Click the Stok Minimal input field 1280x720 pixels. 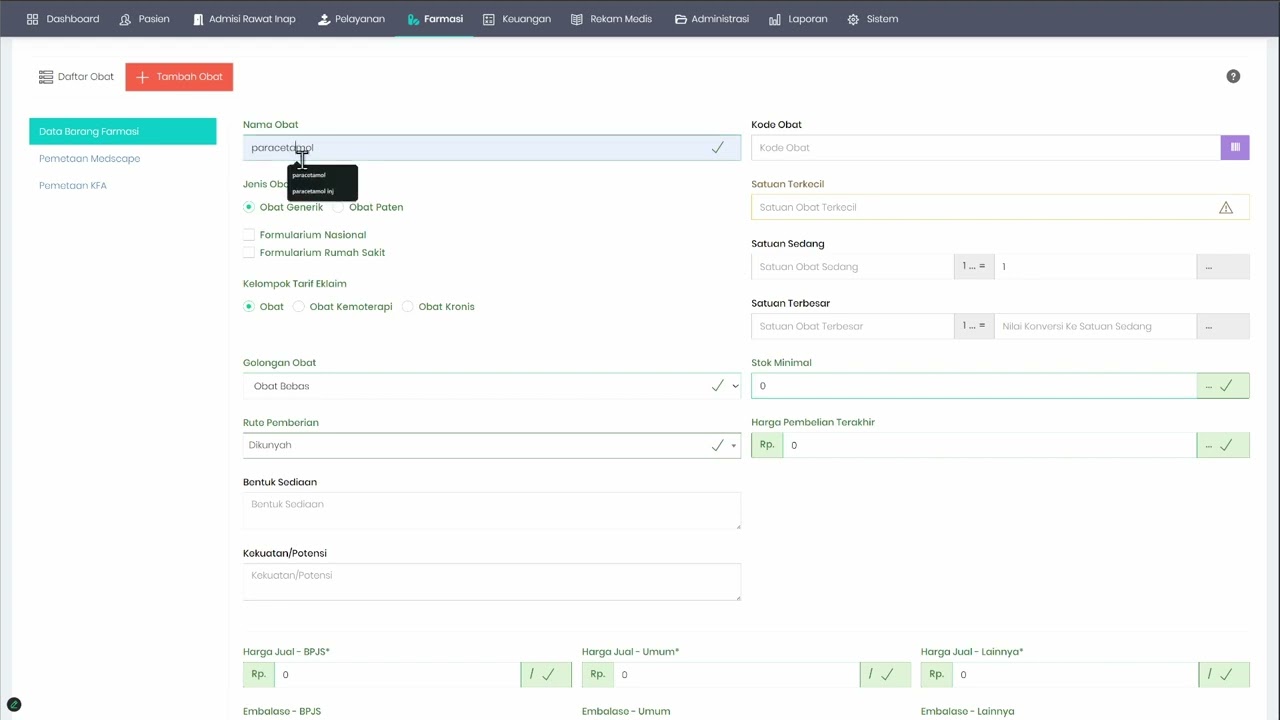click(x=974, y=386)
